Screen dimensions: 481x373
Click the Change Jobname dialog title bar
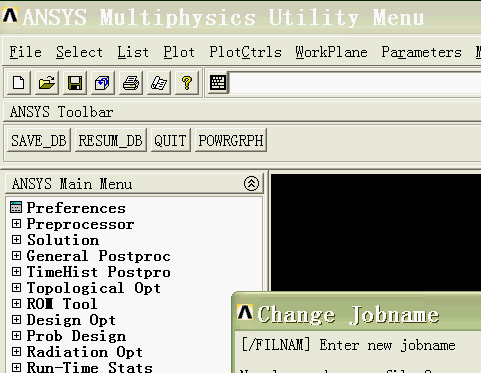[357, 313]
